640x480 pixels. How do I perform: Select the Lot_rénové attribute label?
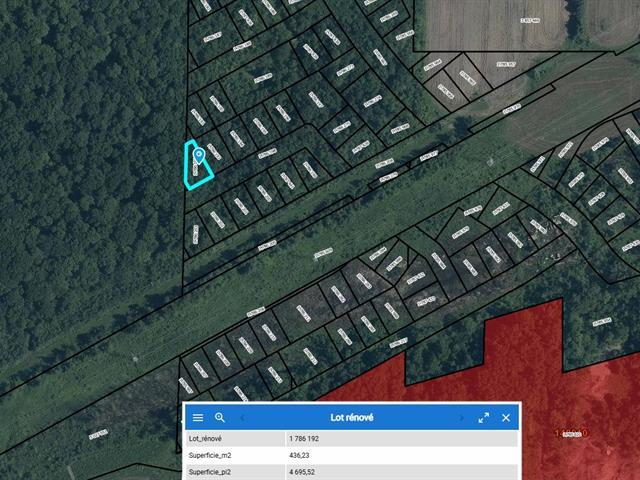click(206, 438)
